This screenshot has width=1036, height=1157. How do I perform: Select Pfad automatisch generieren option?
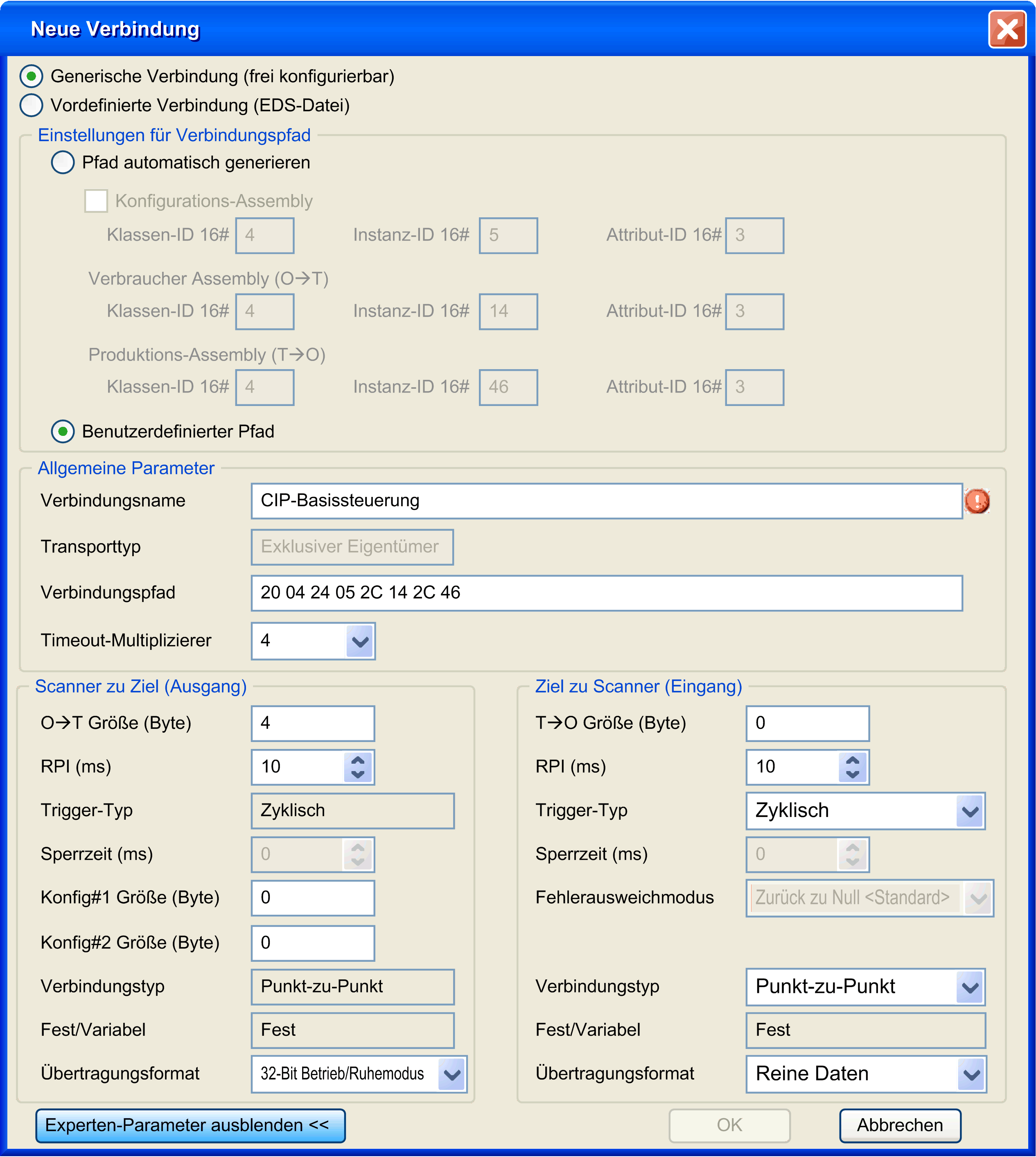(63, 163)
